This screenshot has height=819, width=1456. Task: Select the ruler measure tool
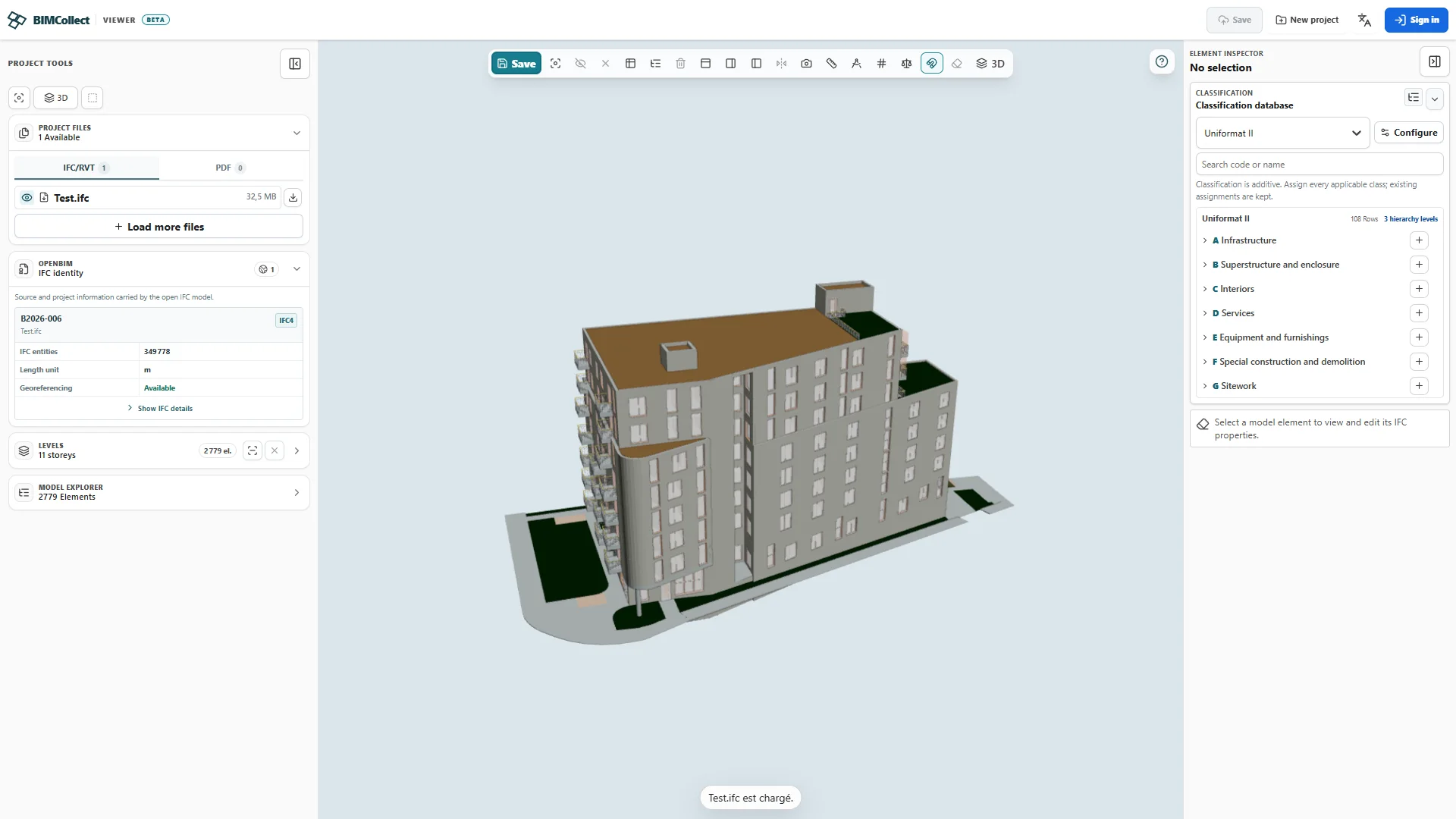tap(831, 64)
